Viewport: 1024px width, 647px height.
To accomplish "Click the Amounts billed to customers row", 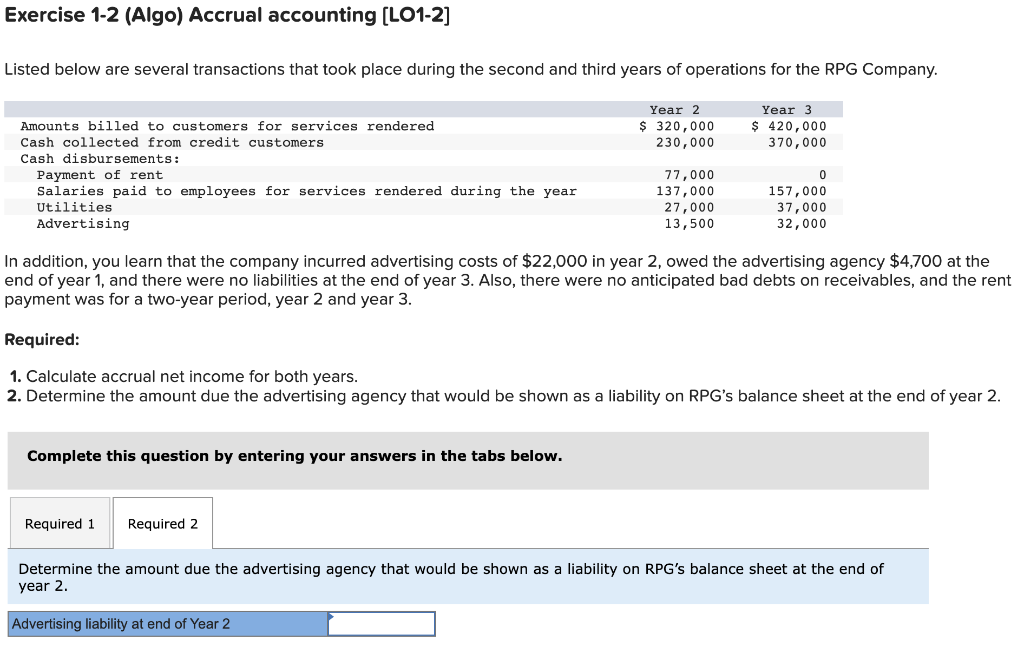I will point(229,126).
